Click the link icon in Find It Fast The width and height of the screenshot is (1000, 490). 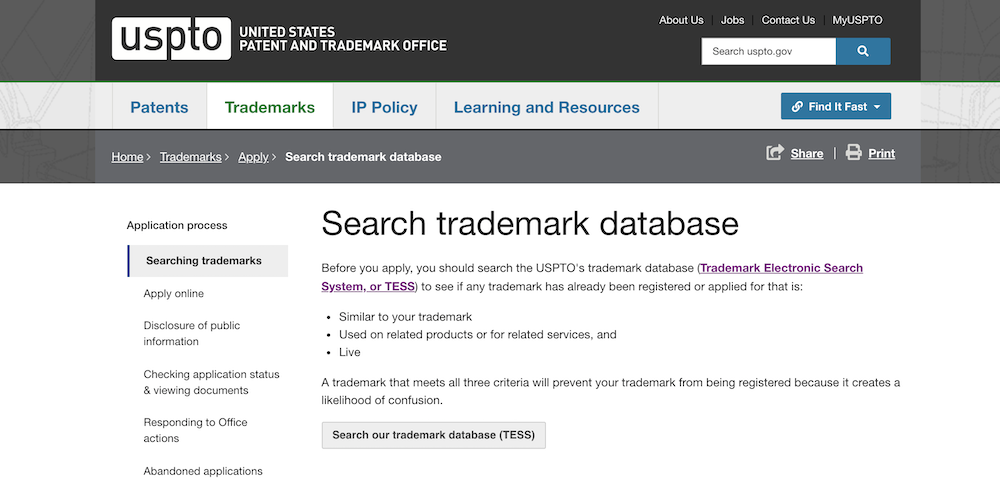click(797, 107)
